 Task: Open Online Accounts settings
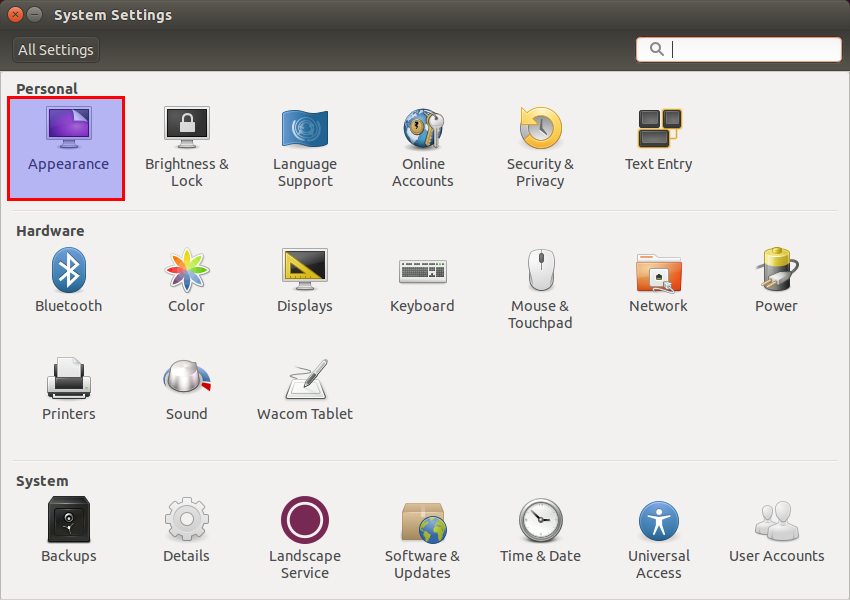click(423, 148)
